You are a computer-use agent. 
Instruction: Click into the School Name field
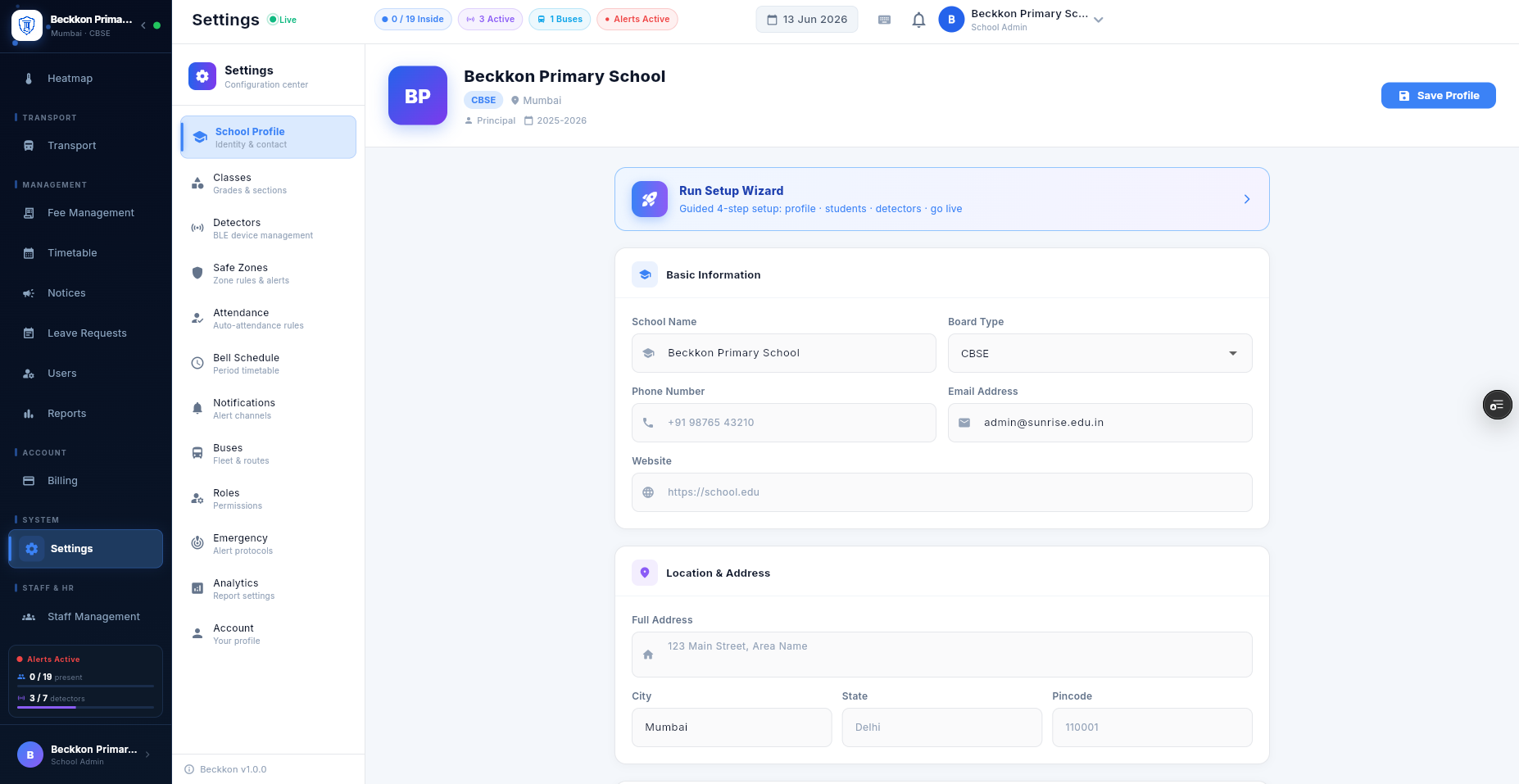[x=784, y=353]
